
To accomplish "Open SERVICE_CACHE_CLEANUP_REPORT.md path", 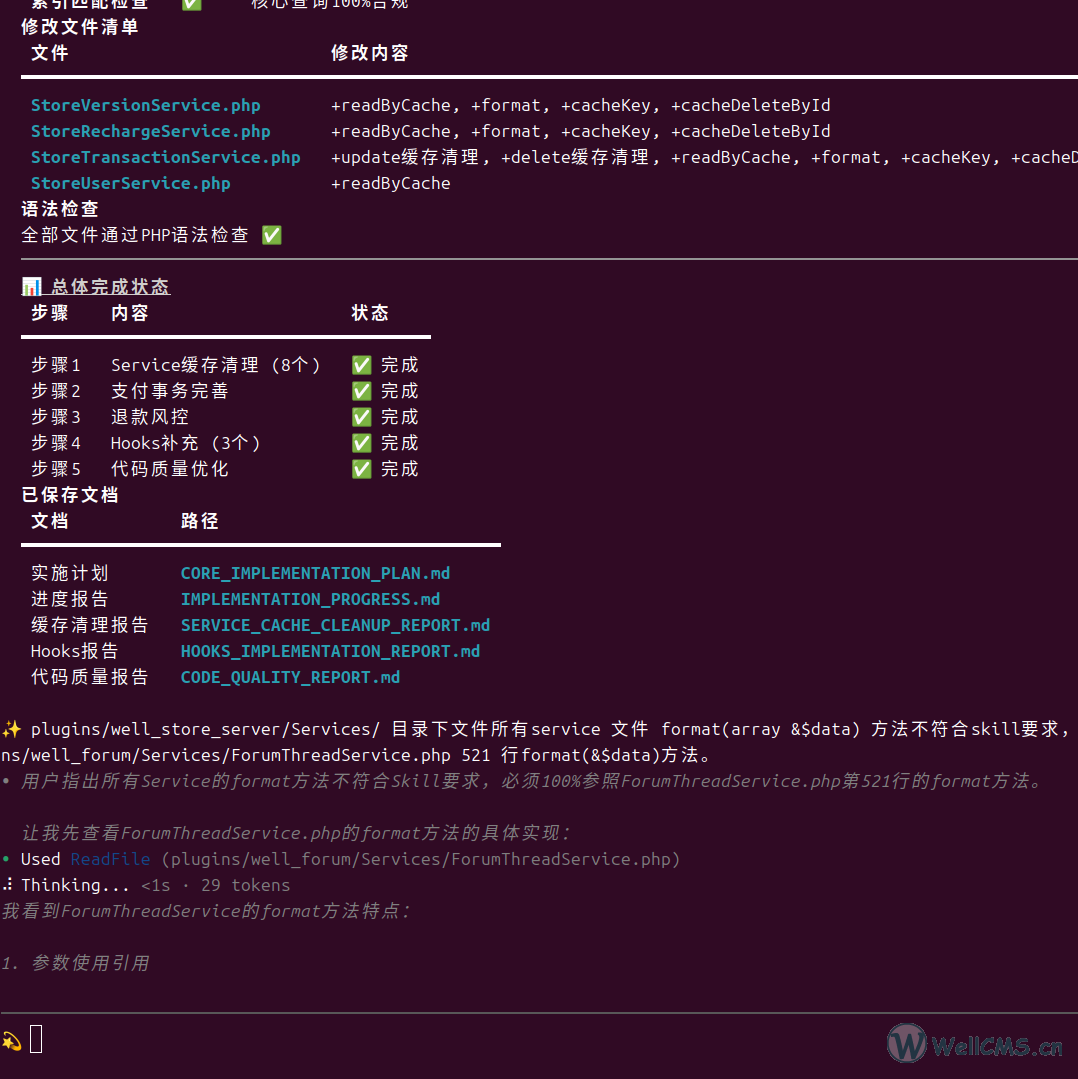I will [335, 625].
